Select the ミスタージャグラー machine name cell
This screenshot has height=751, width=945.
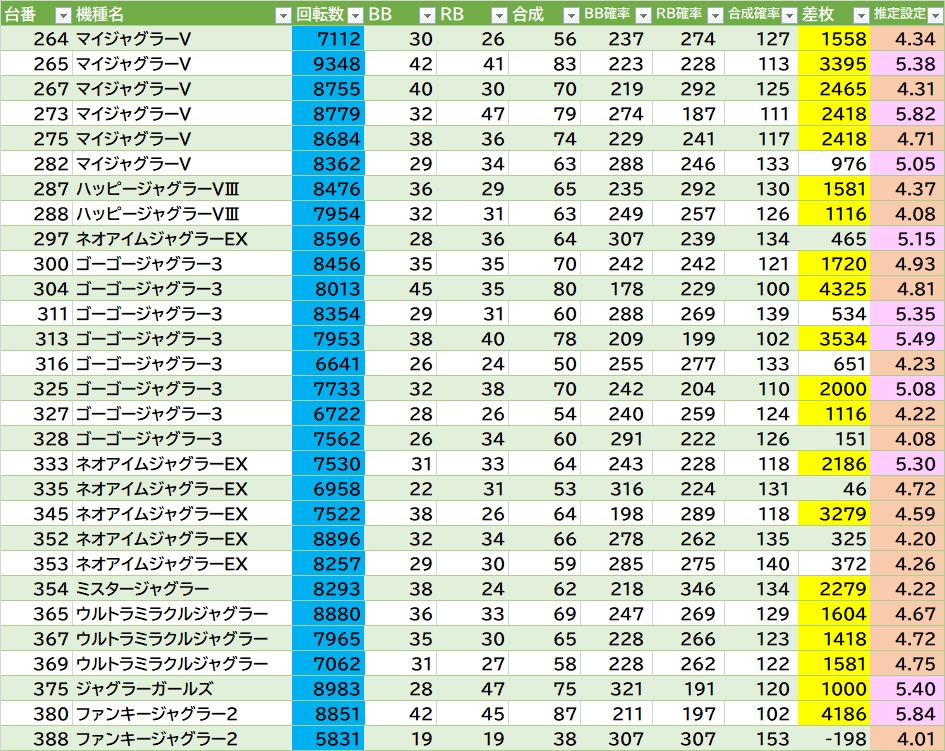[x=142, y=589]
